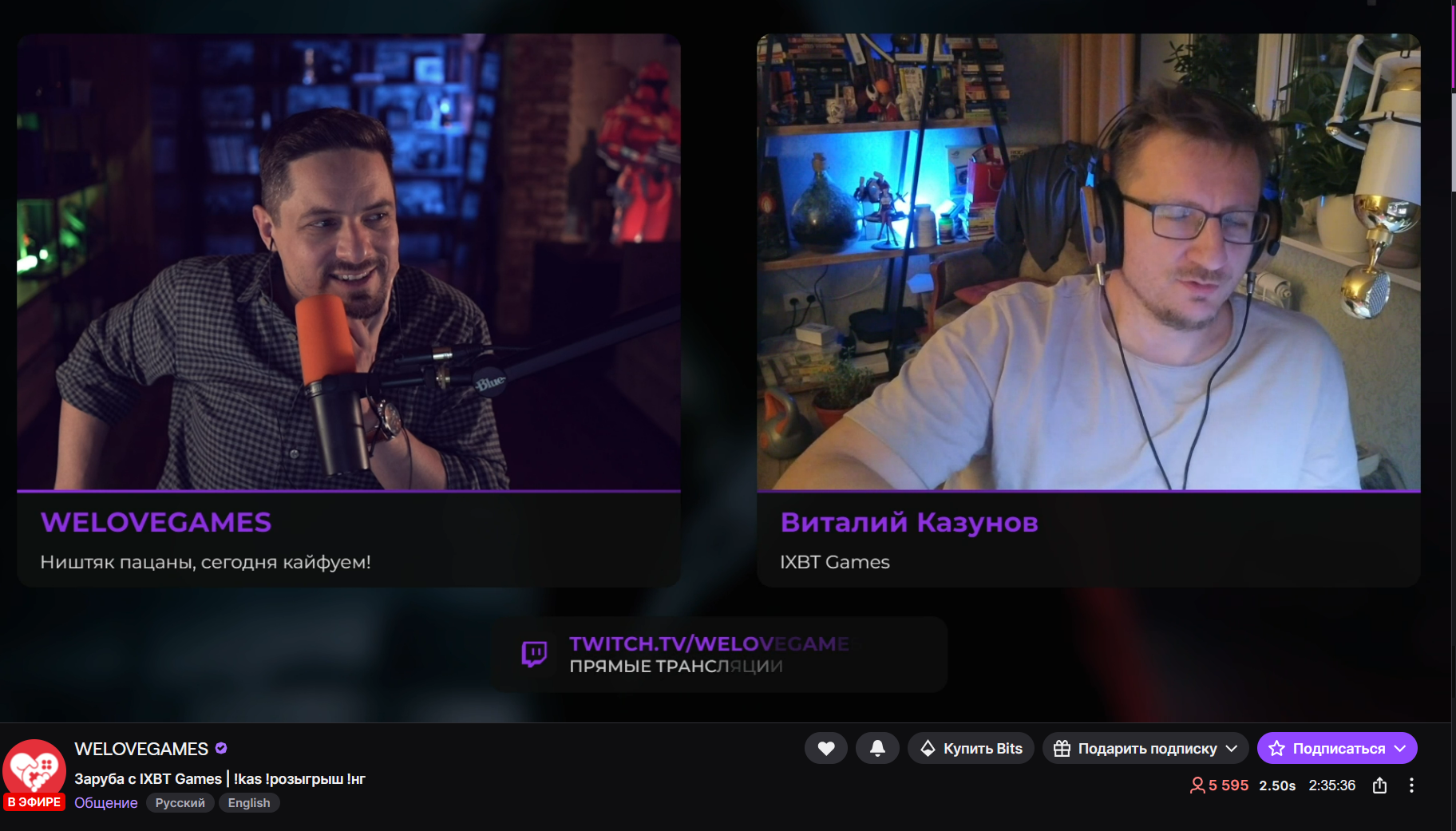
Task: Select the English tag
Action: [249, 803]
